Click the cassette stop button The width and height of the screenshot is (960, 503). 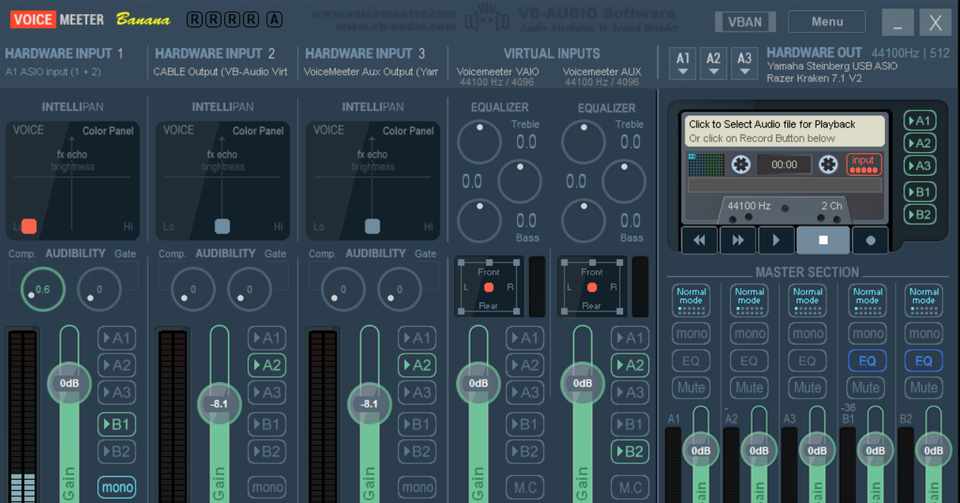point(823,240)
